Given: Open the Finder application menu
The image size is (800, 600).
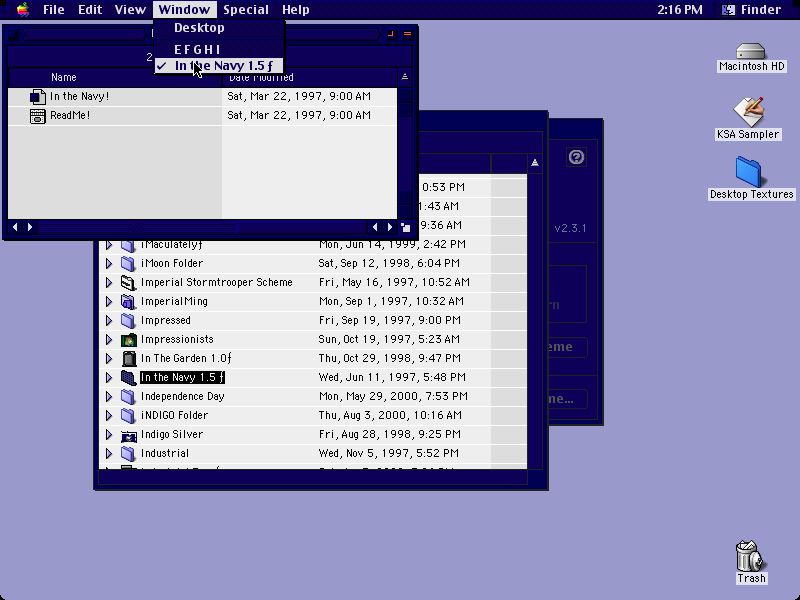Looking at the screenshot, I should pyautogui.click(x=752, y=10).
